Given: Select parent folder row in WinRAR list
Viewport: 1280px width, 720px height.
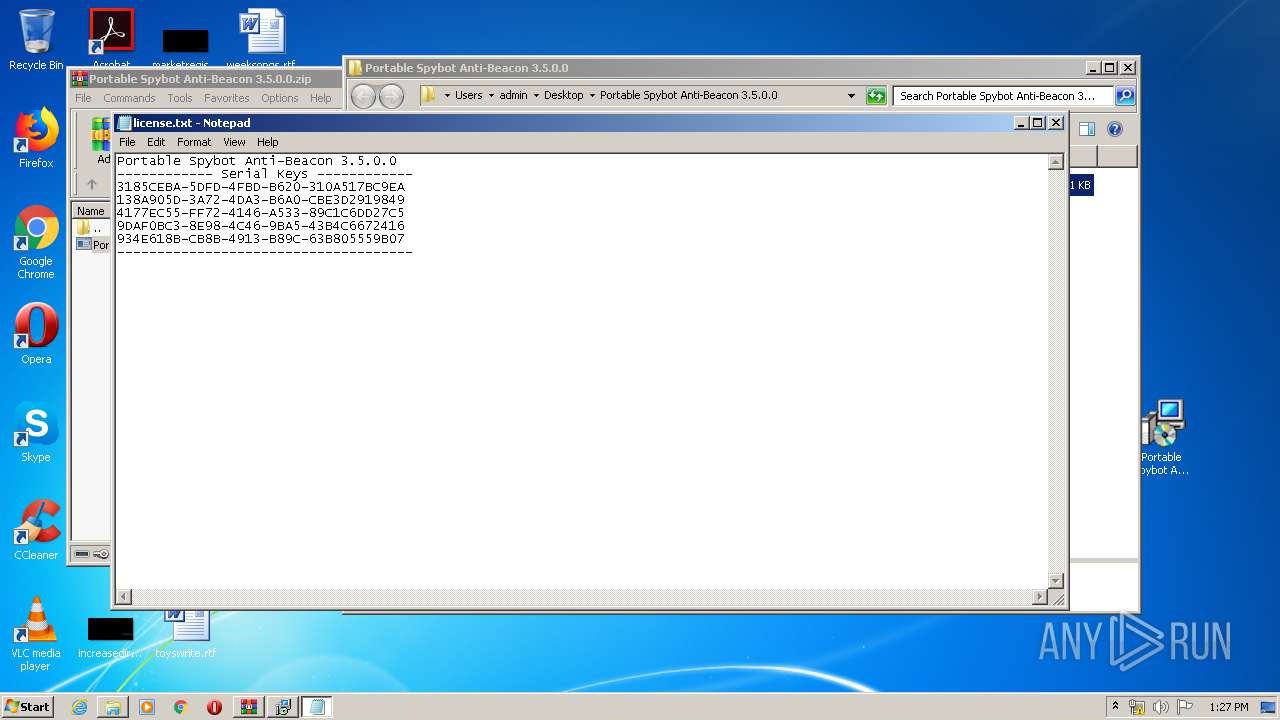Looking at the screenshot, I should coord(92,228).
